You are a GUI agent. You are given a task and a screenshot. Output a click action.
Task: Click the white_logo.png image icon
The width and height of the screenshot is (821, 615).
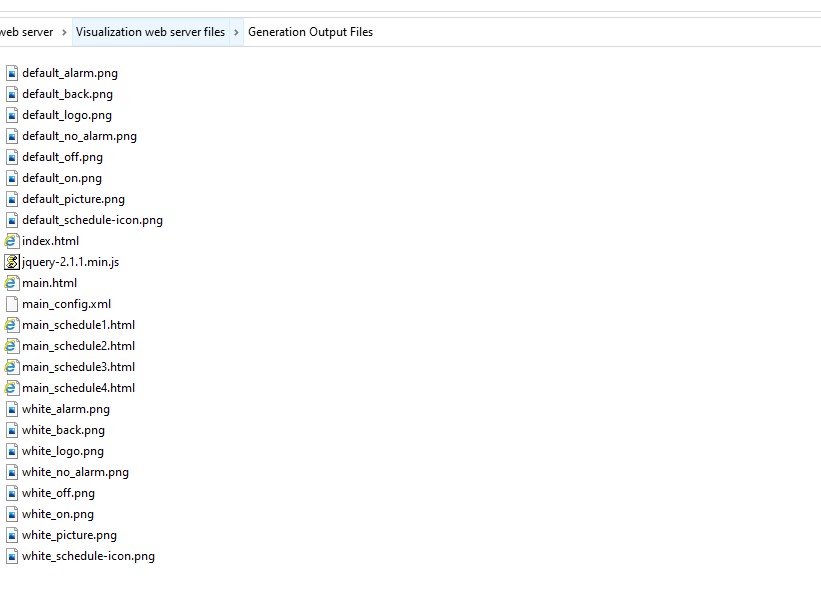click(x=12, y=451)
